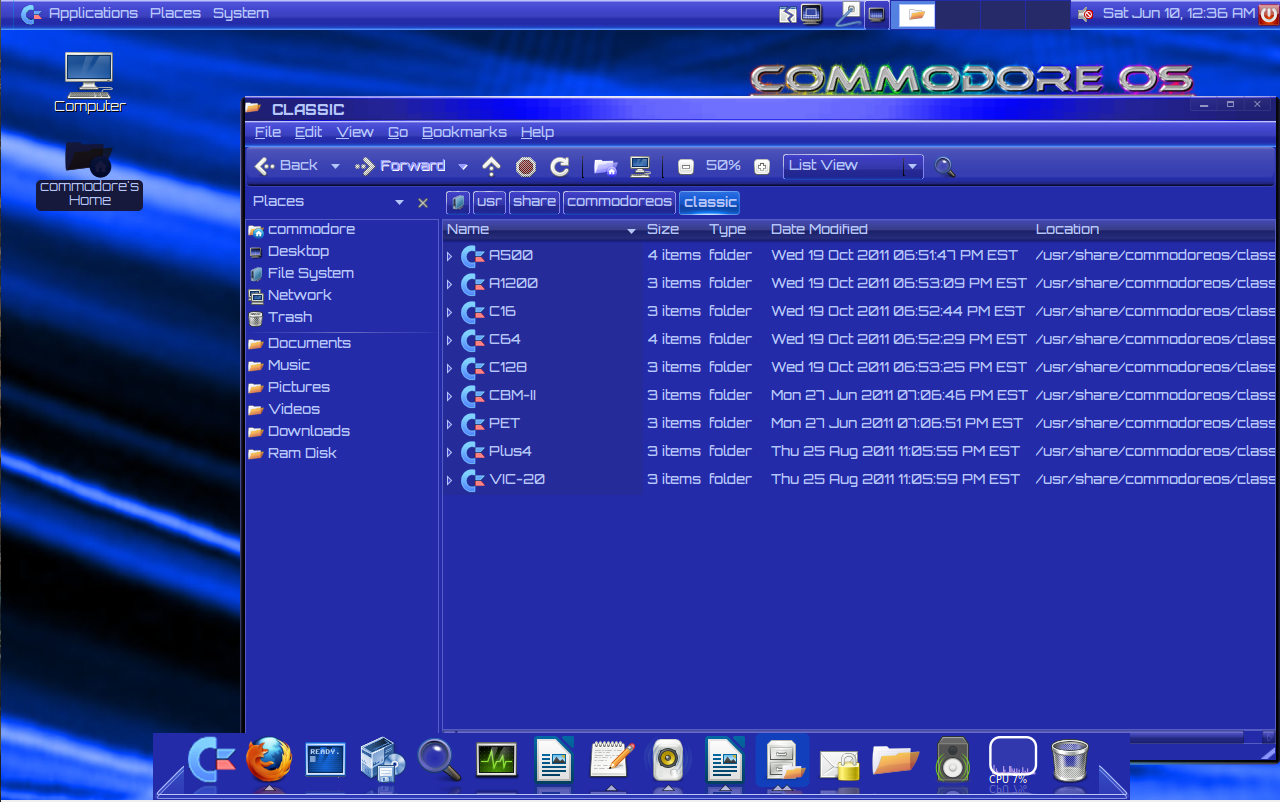The width and height of the screenshot is (1280, 802).
Task: Reload the current folder
Action: [560, 166]
